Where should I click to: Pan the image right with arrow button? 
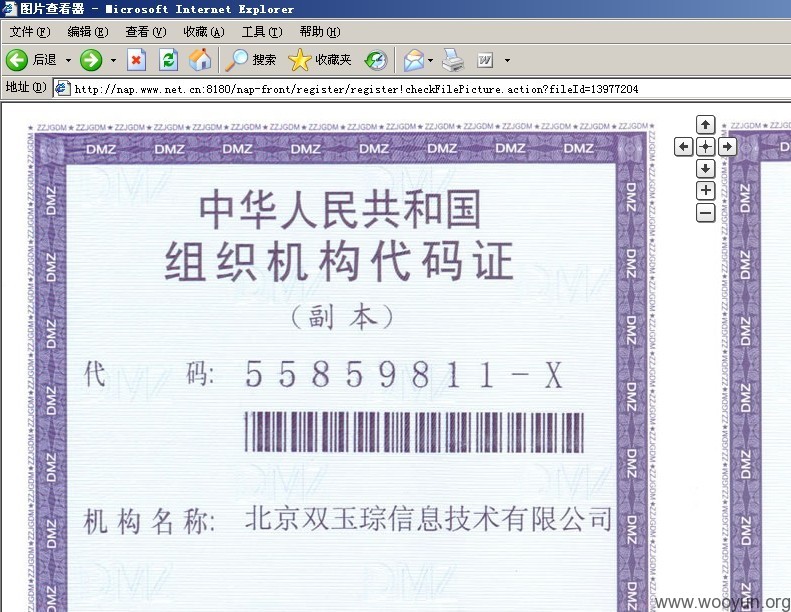727,147
